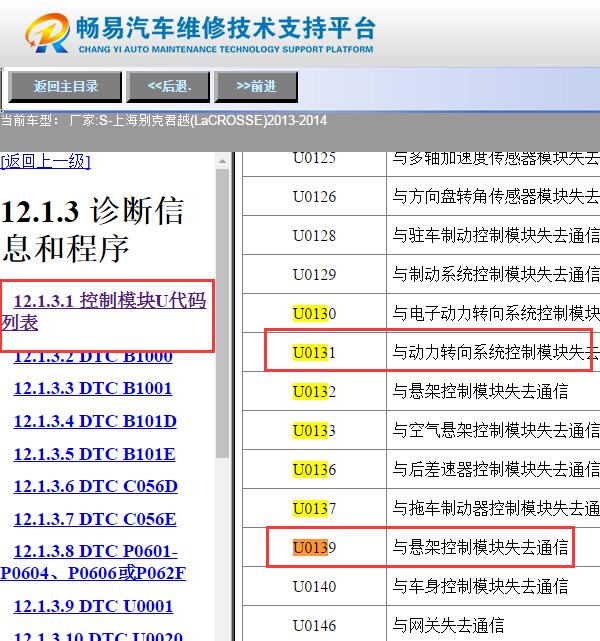Click description 与制动系统控制模块失去通信
The width and height of the screenshot is (600, 641).
496,274
